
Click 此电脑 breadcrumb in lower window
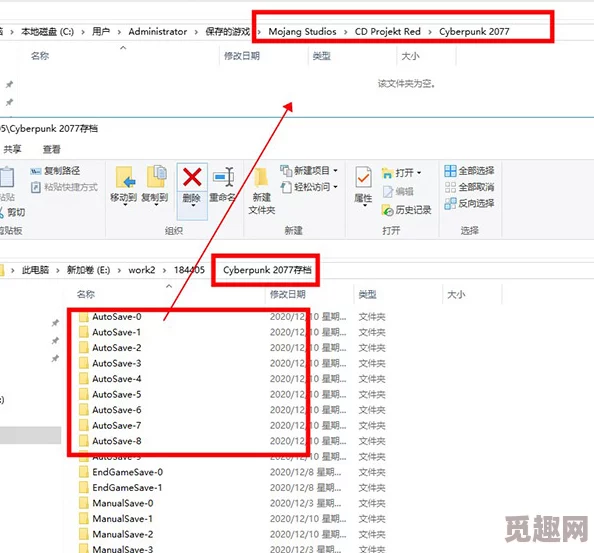click(x=35, y=270)
